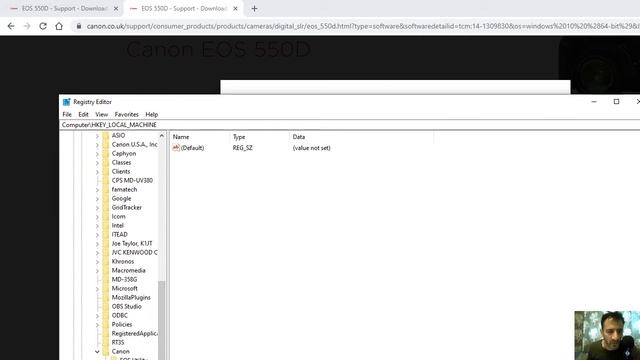This screenshot has width=640, height=360.
Task: Select the ODBC folder icon
Action: click(106, 316)
